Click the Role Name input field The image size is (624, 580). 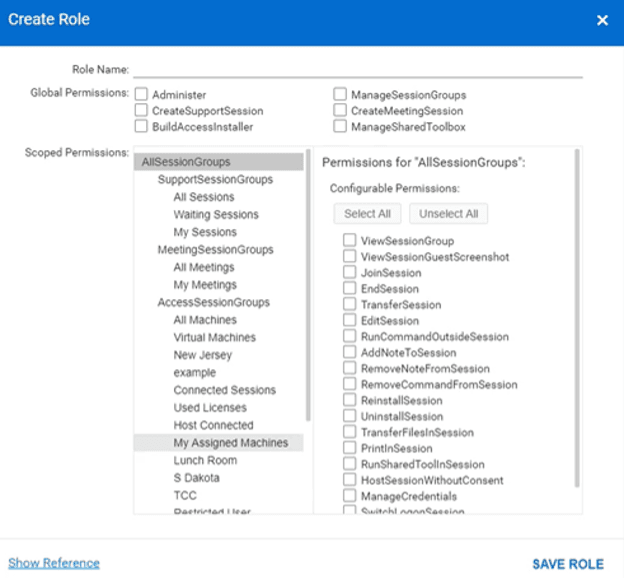coord(357,69)
